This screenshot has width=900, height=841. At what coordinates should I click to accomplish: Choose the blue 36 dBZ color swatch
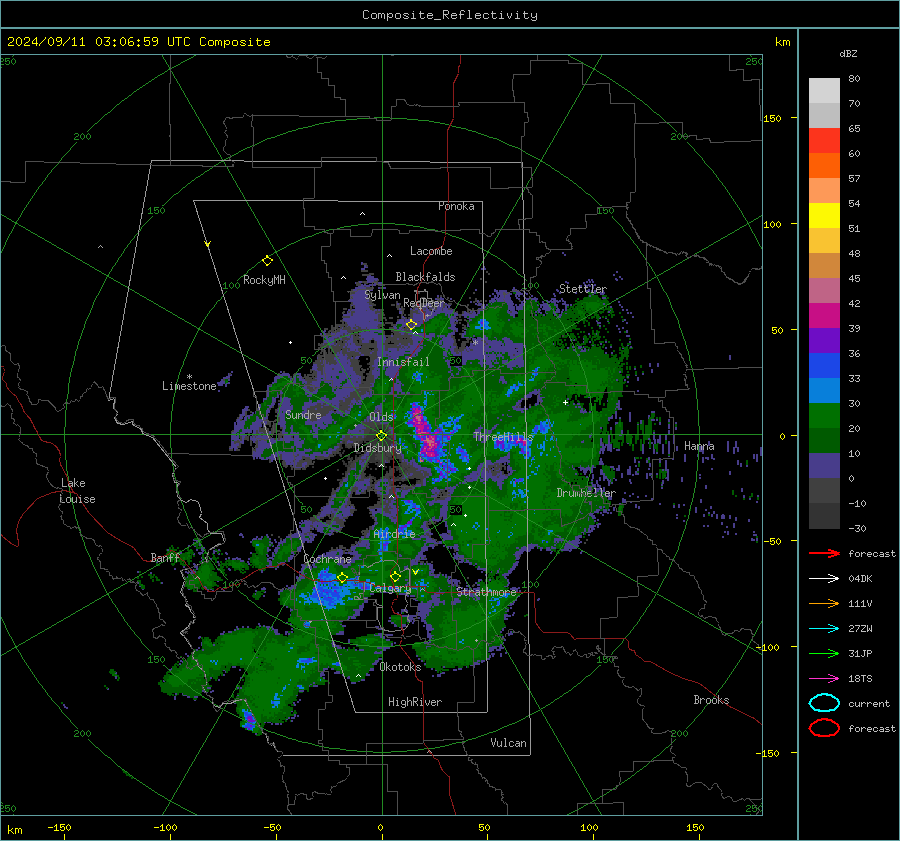tap(824, 365)
